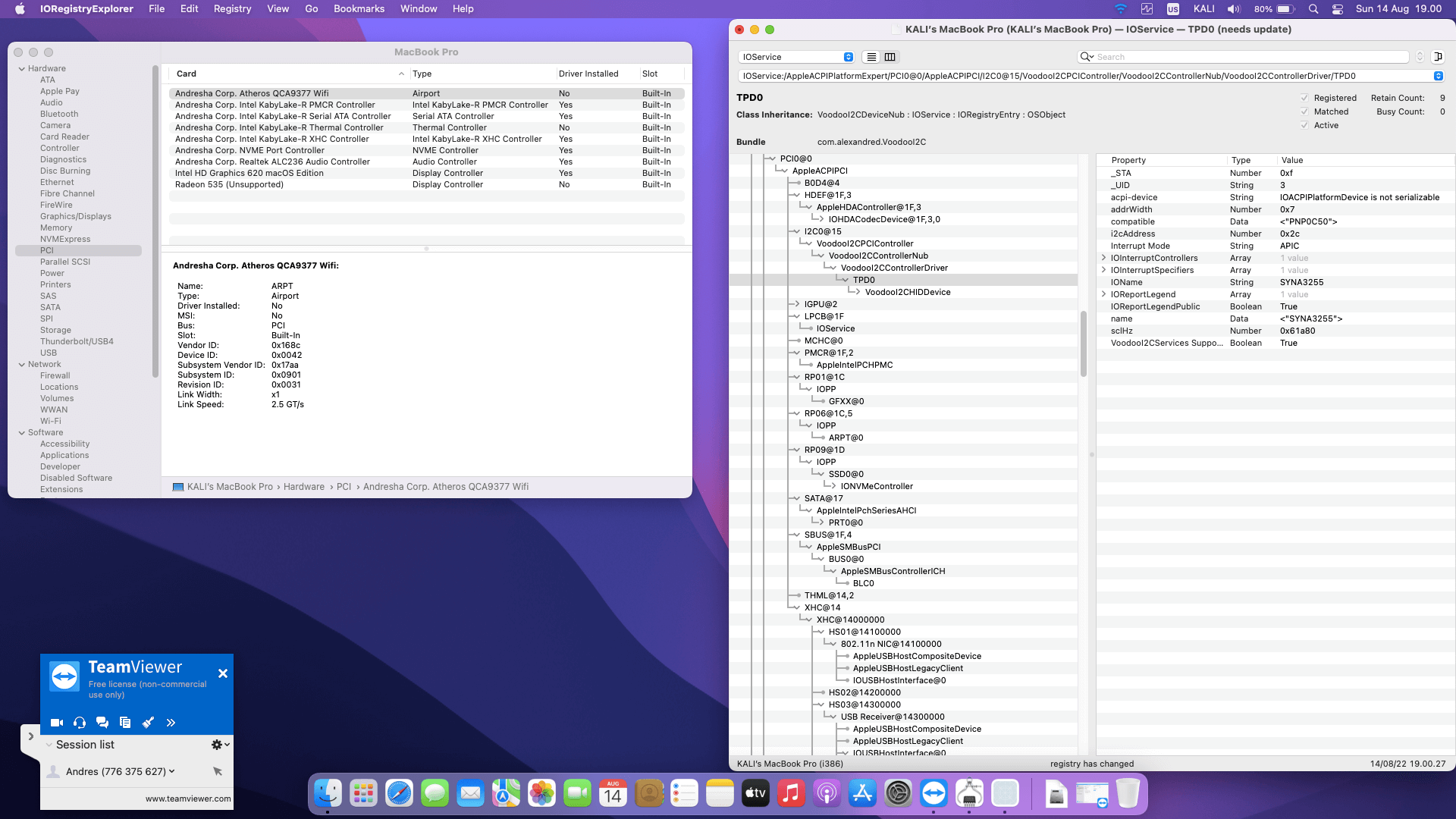Click the TeamViewer headset audio icon
Image resolution: width=1456 pixels, height=819 pixels.
tap(80, 723)
